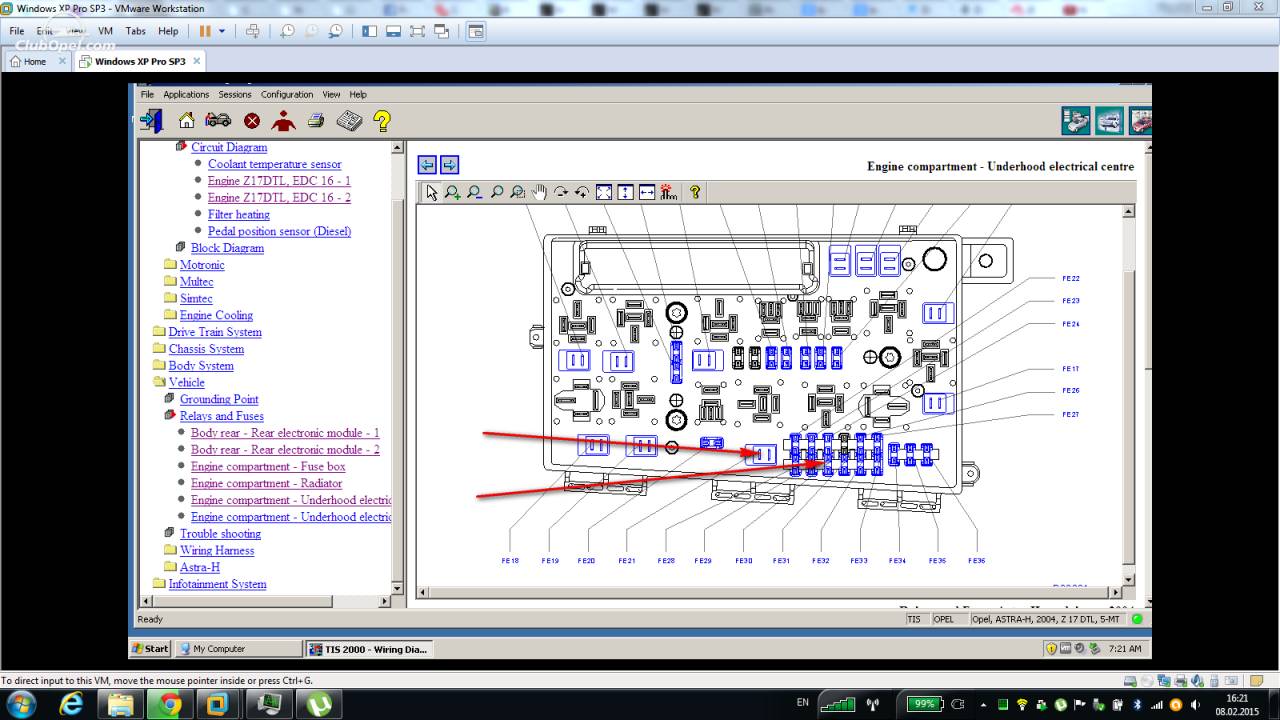Viewport: 1280px width, 720px height.
Task: Collapse the Vehicle folder
Action: [186, 382]
